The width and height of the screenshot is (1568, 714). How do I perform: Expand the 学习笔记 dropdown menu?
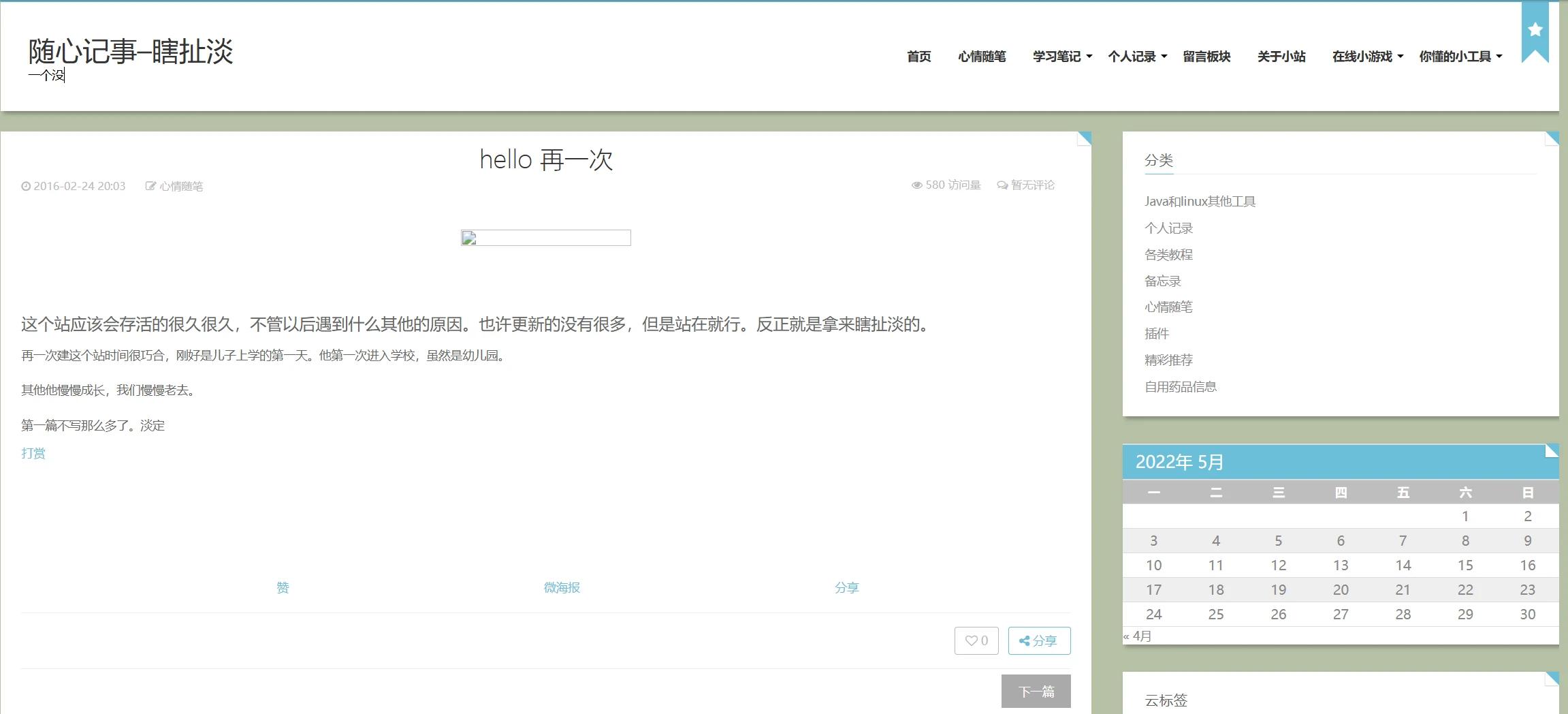point(1061,57)
